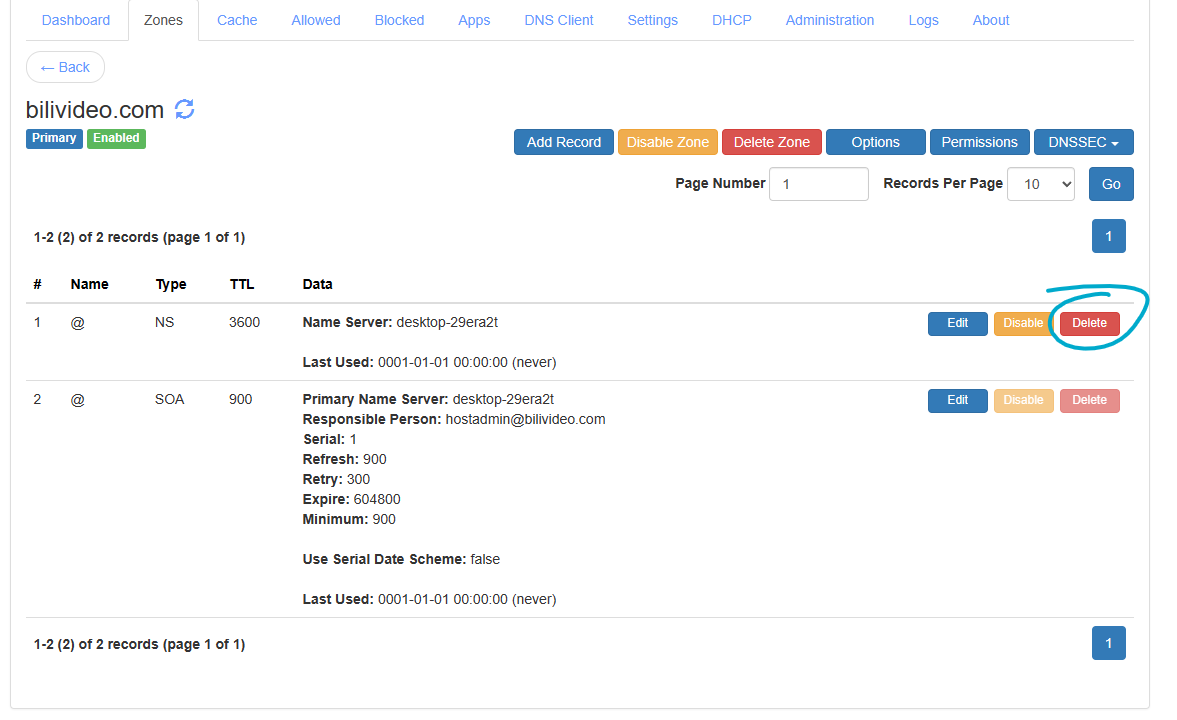Click the Type column header

point(170,285)
